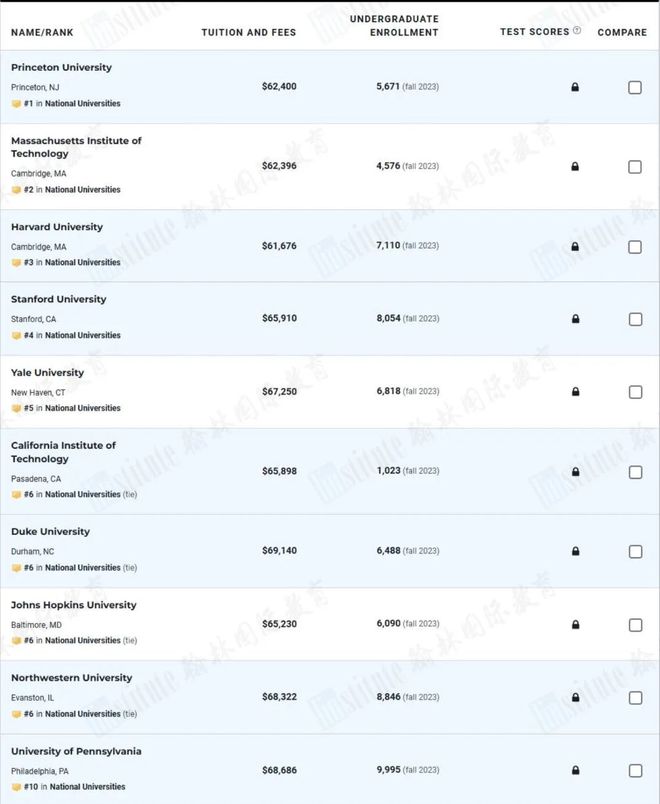Image resolution: width=660 pixels, height=804 pixels.
Task: Select California Institute of Technology compare checkbox
Action: 635,472
